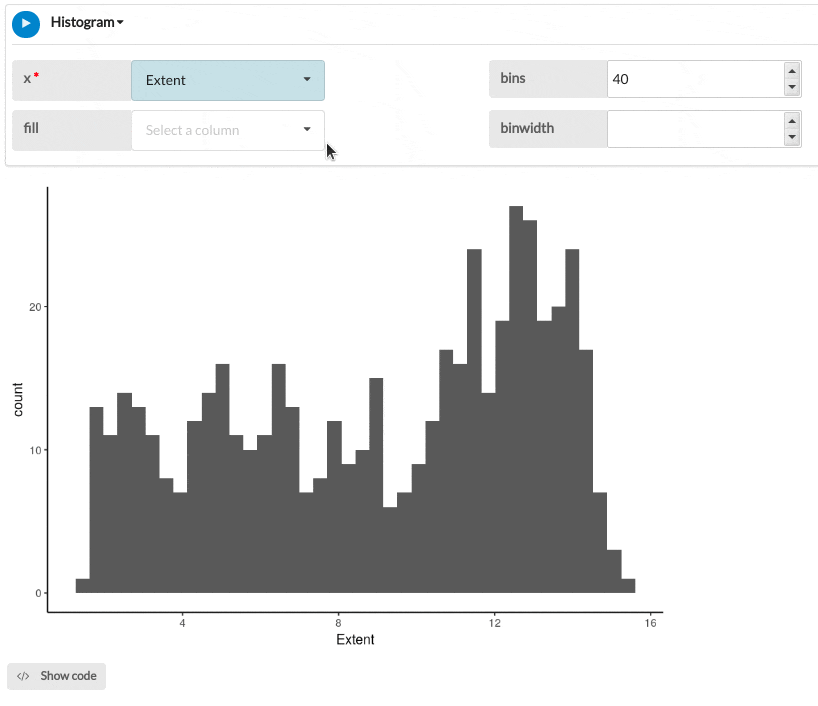Increase bins value with the up arrow
The image size is (818, 706).
click(792, 71)
